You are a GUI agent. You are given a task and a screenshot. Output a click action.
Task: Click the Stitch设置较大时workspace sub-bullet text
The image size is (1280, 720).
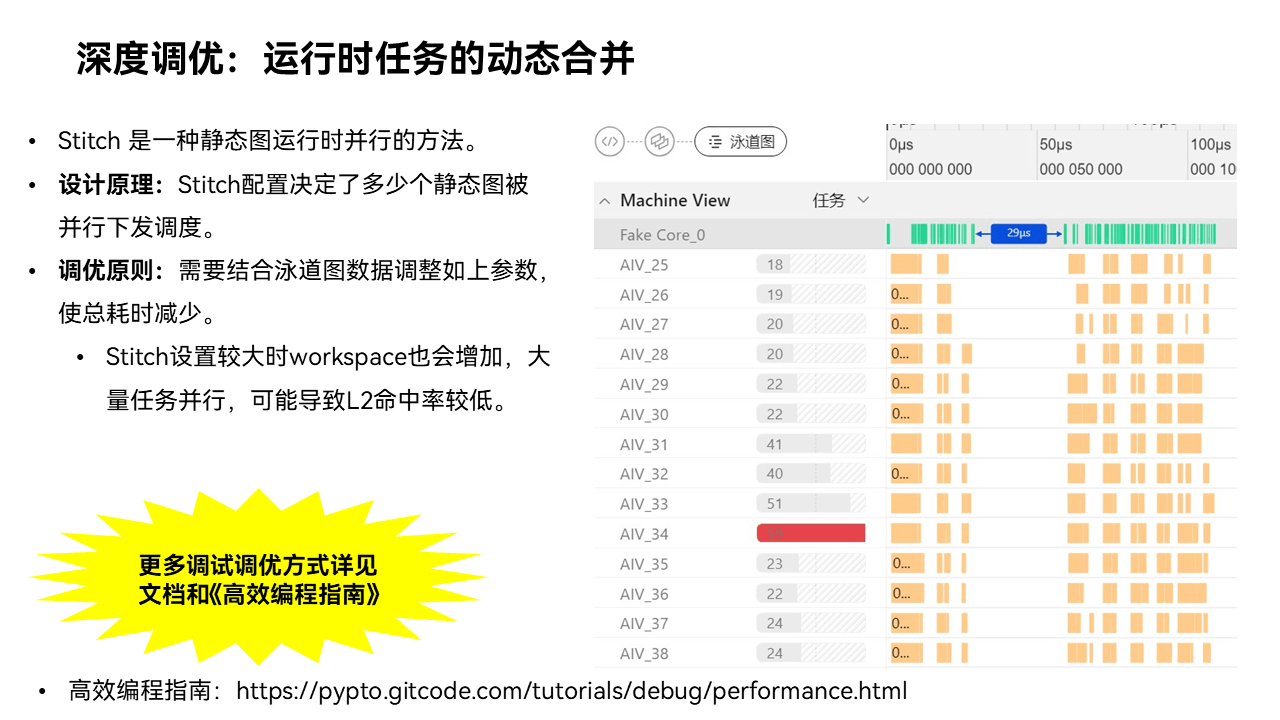pos(328,378)
